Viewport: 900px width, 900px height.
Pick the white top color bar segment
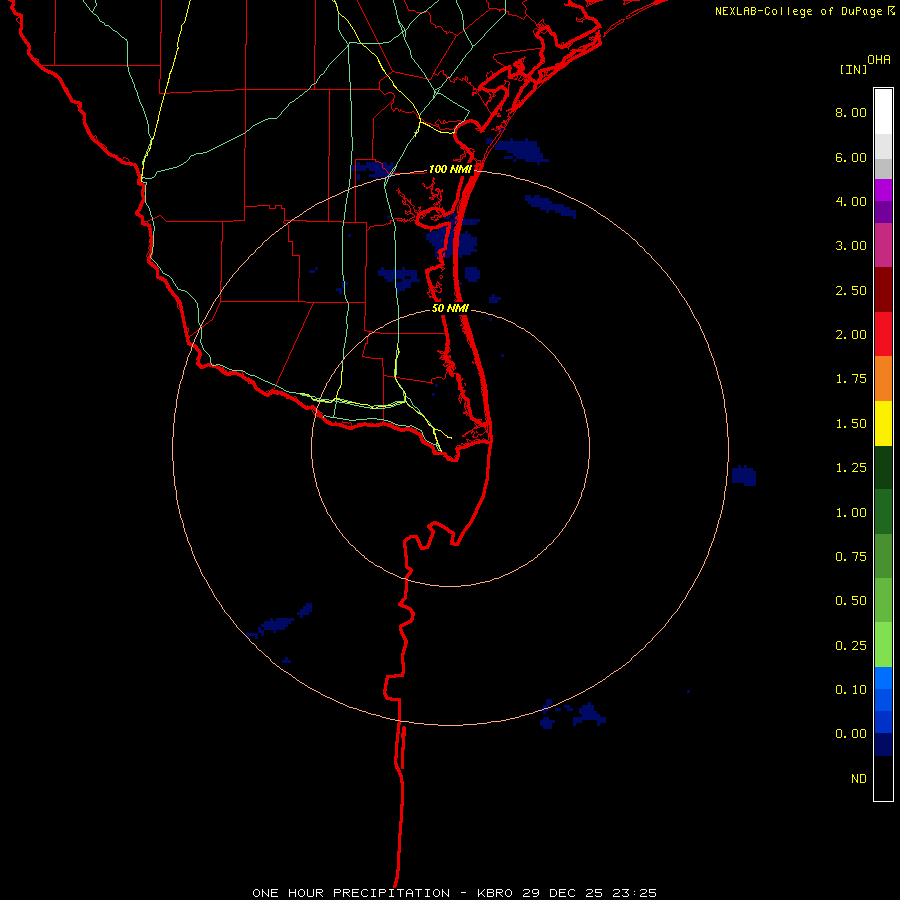883,112
